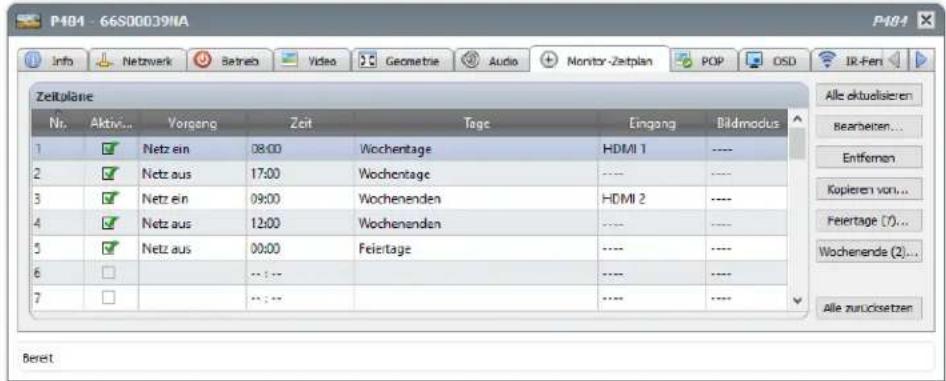Viewport: 946px width, 381px height.
Task: Sort by the Zeit column header
Action: tap(300, 124)
